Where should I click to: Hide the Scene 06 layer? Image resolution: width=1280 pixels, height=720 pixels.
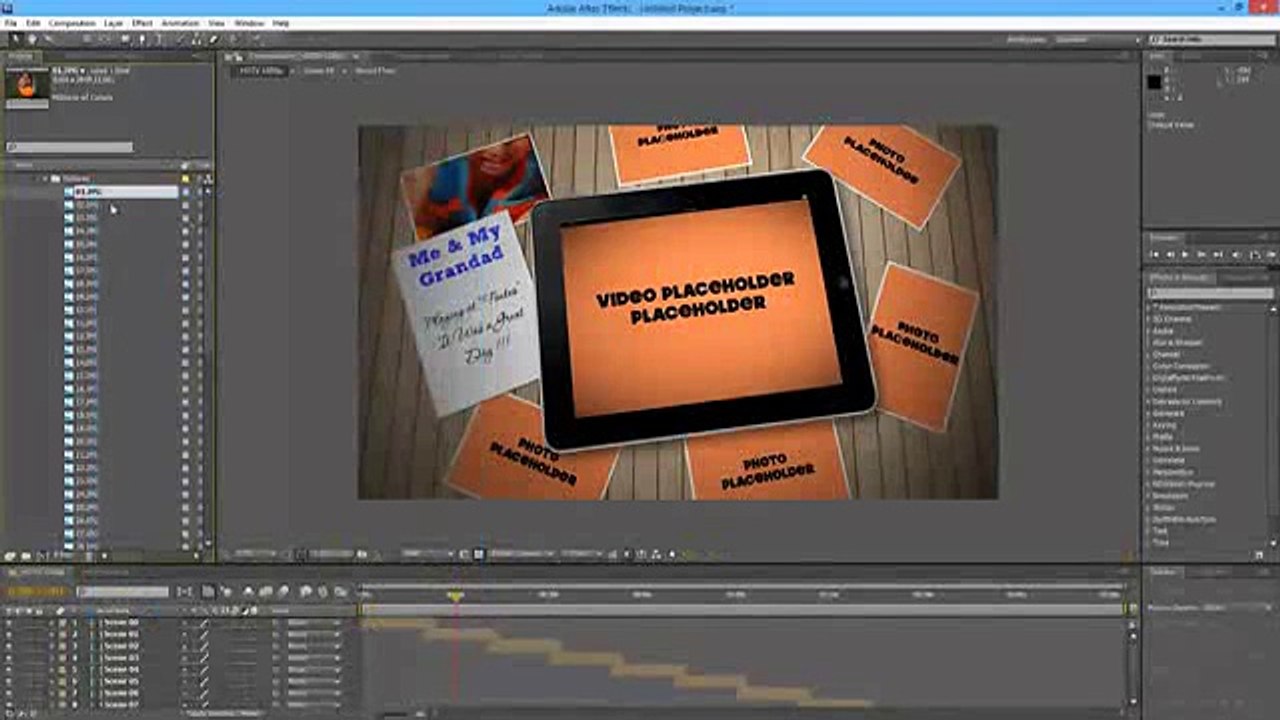[10, 694]
